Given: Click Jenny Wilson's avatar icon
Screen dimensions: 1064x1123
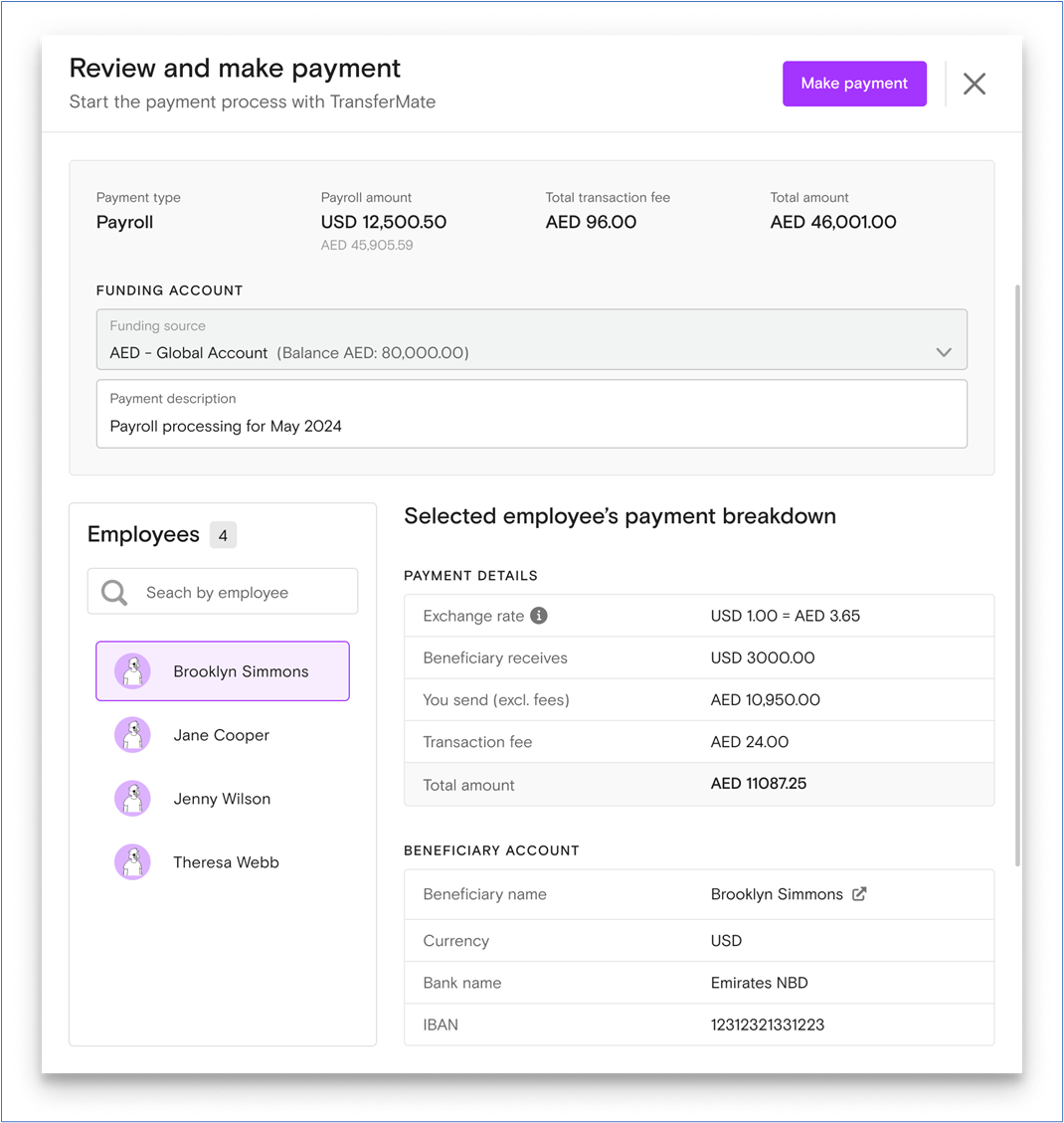Looking at the screenshot, I should click(132, 799).
